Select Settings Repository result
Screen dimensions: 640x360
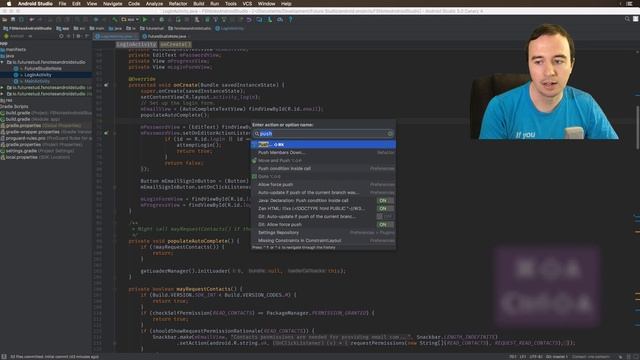[323, 233]
